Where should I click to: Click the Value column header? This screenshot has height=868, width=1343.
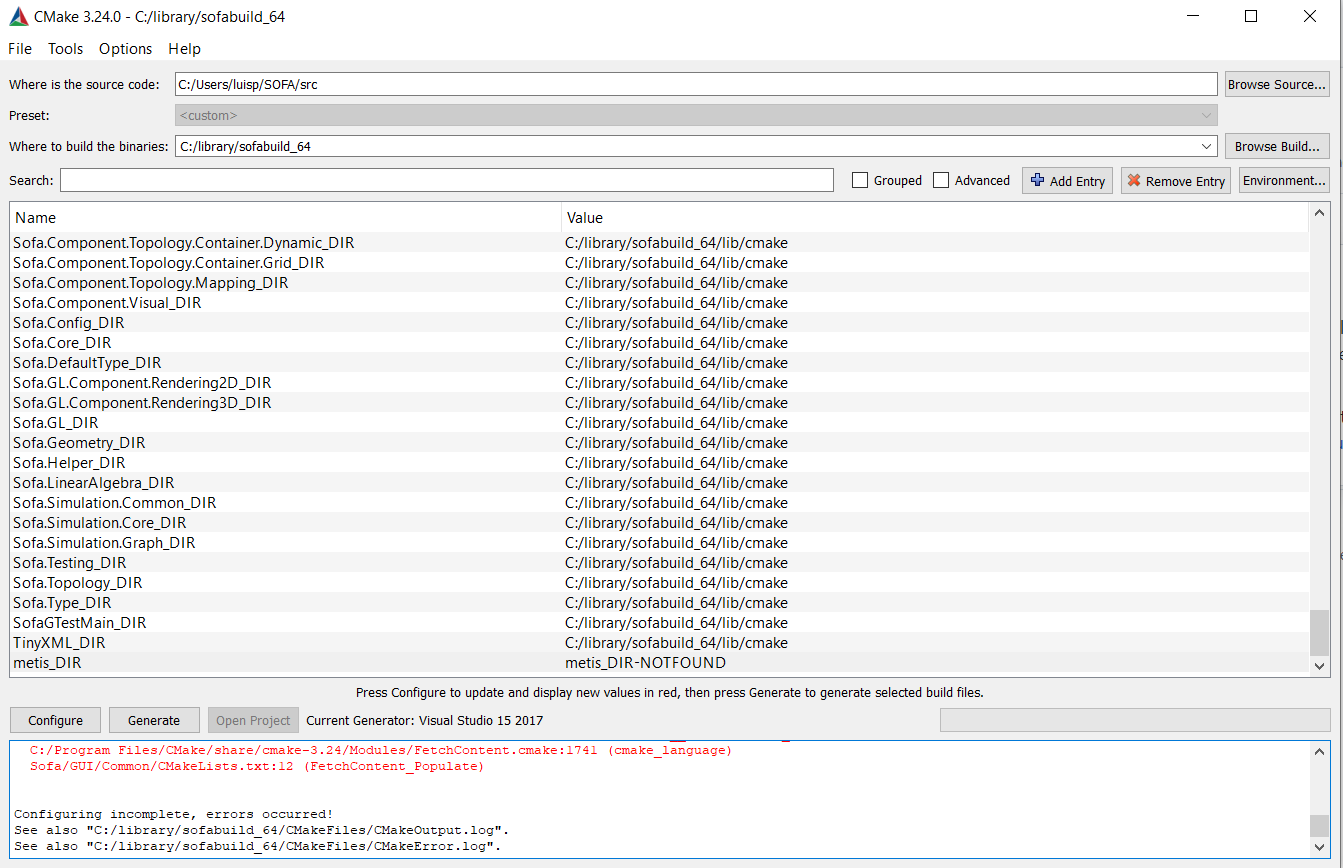pyautogui.click(x=935, y=217)
